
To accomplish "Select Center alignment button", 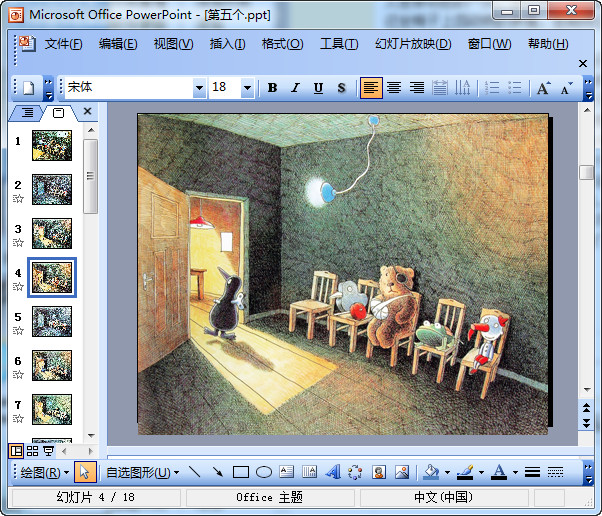I will pyautogui.click(x=394, y=88).
